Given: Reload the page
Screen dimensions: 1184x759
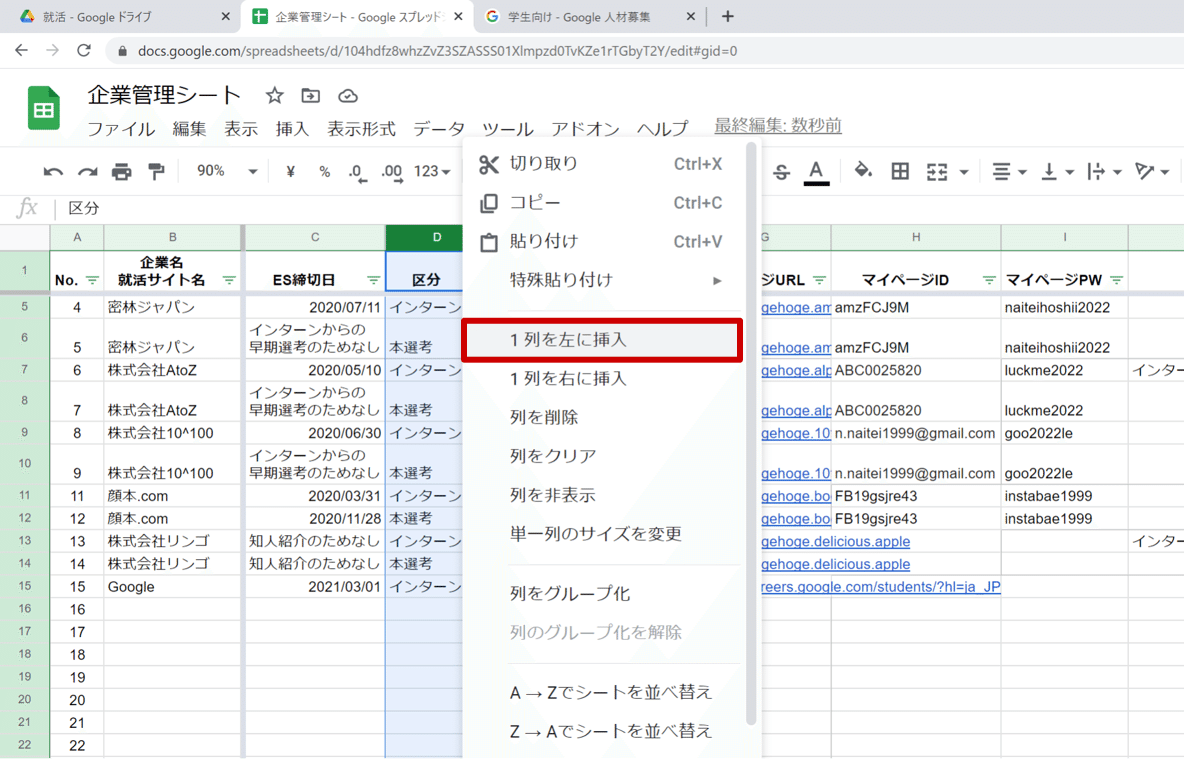Looking at the screenshot, I should click(x=84, y=51).
